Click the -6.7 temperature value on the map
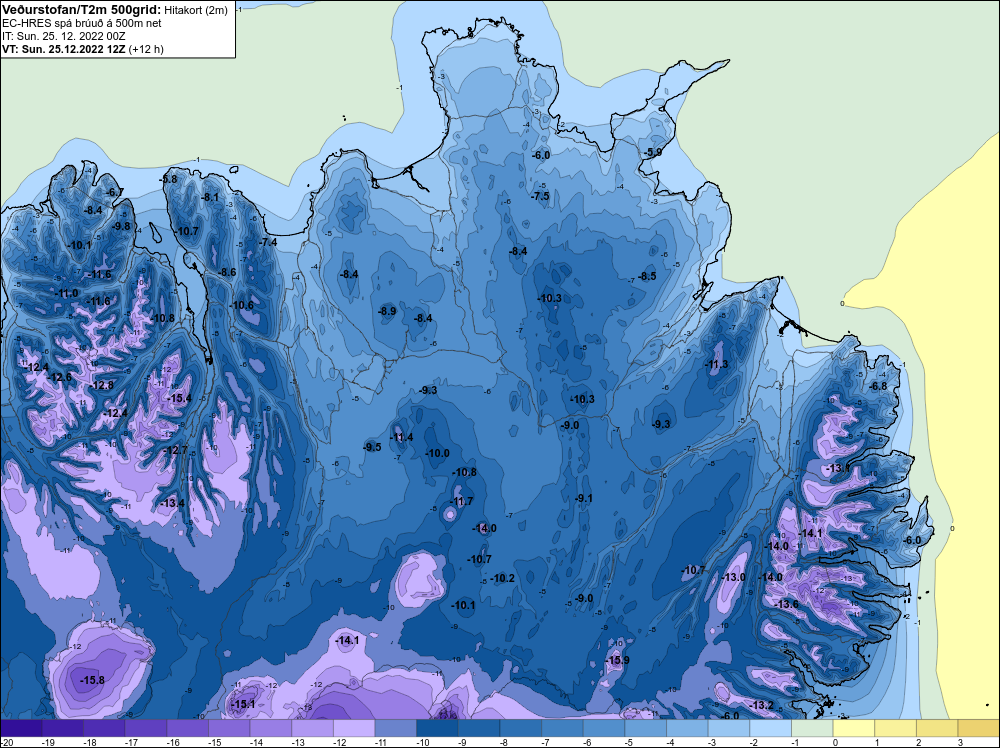The width and height of the screenshot is (1000, 748). click(115, 192)
